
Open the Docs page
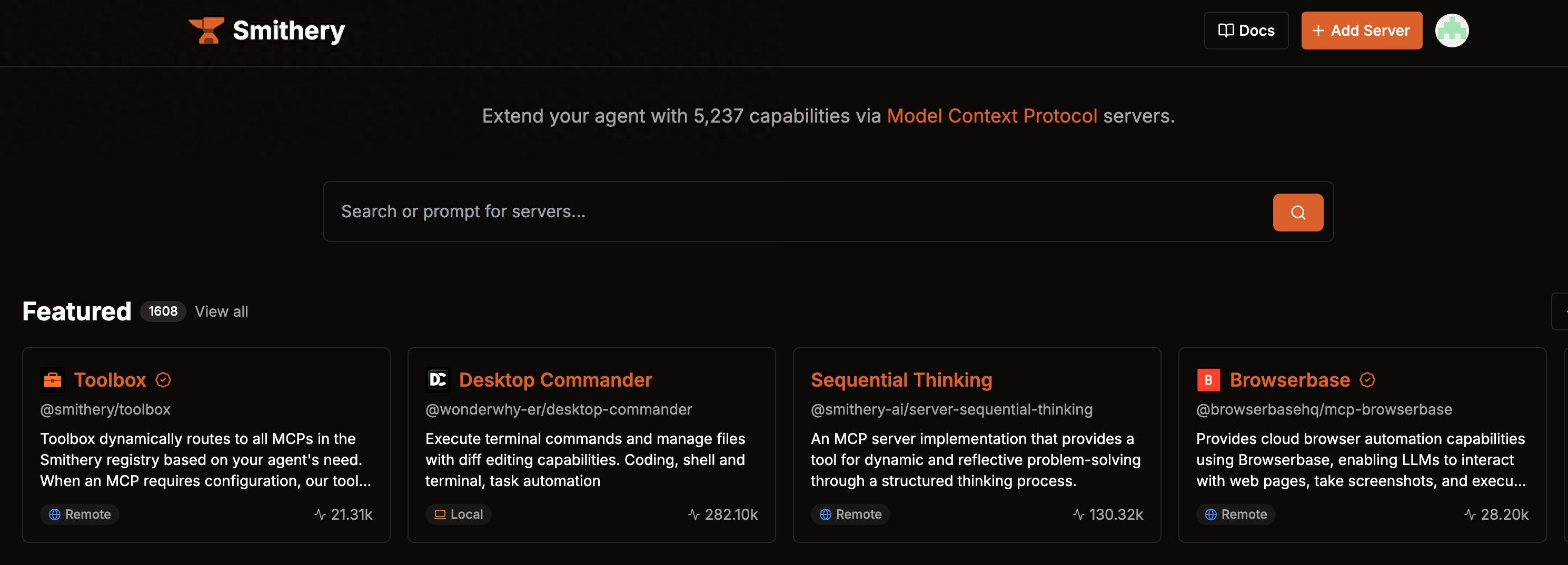(1245, 31)
